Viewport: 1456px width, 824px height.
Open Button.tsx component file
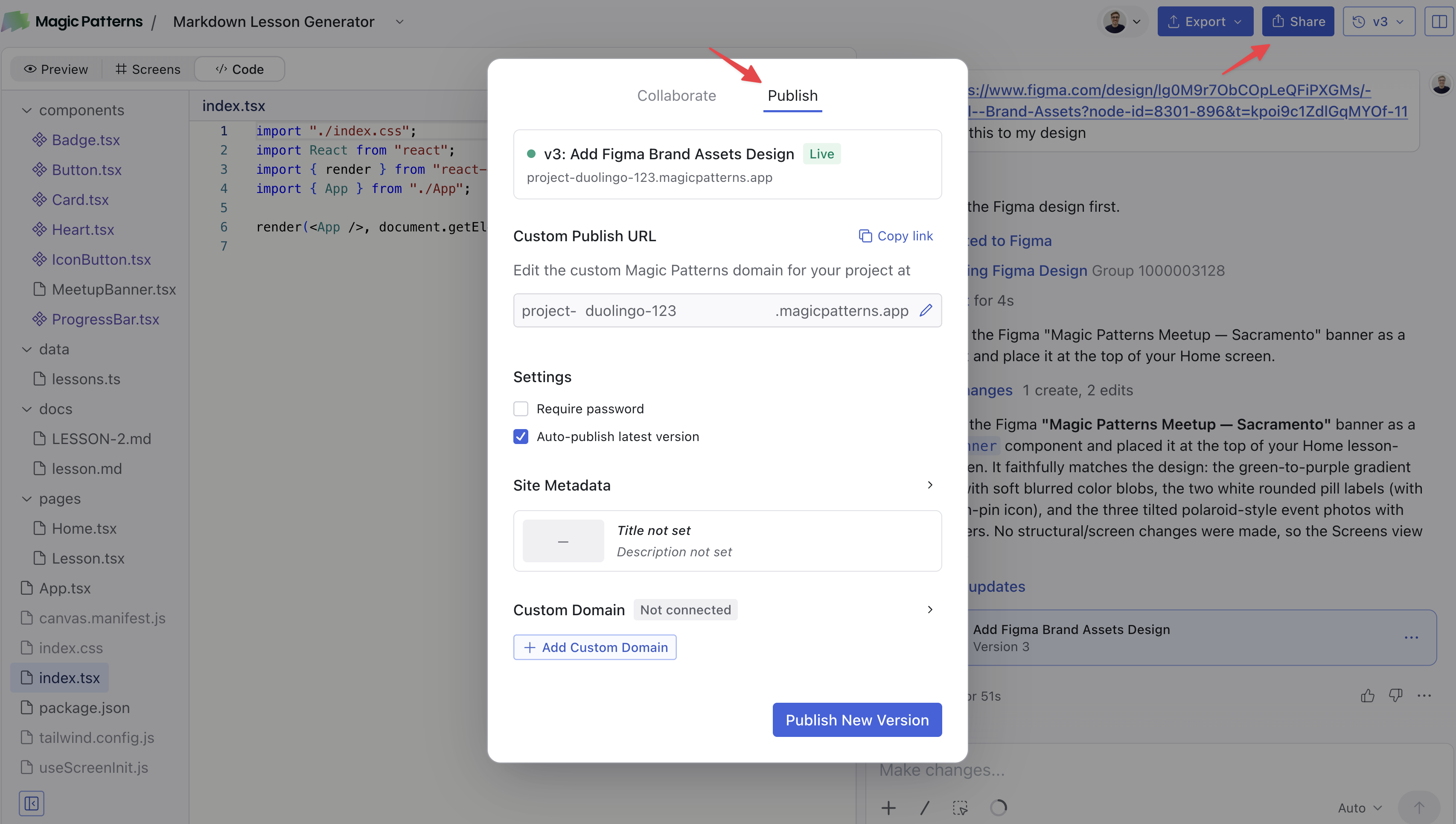coord(87,170)
